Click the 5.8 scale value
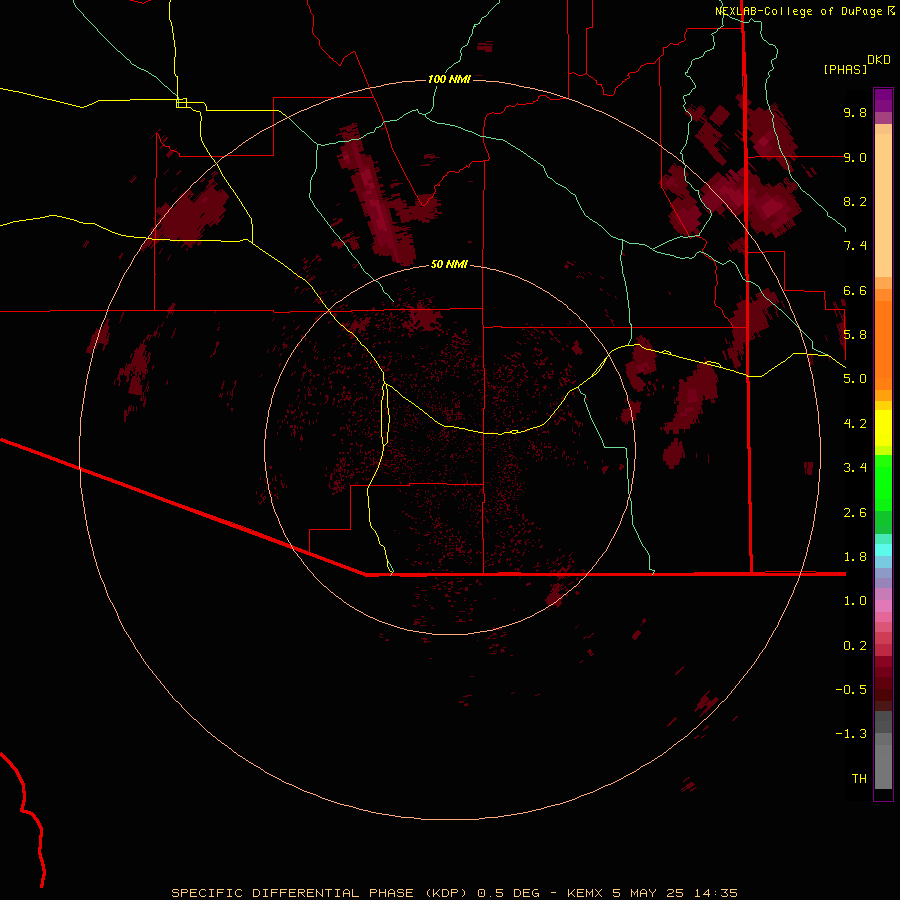Screen dimensions: 900x900 click(855, 335)
